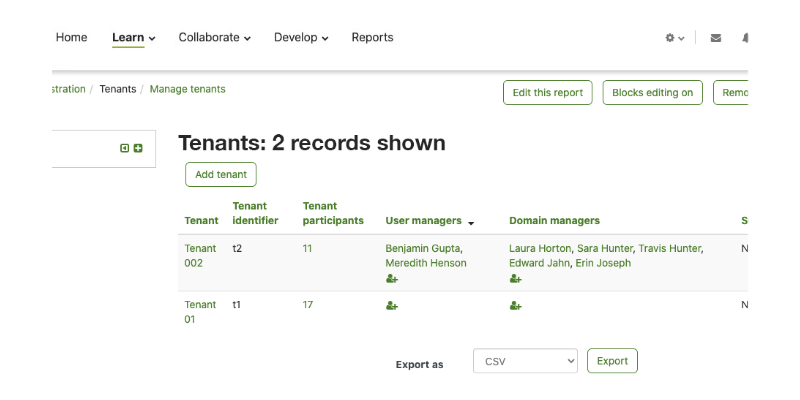This screenshot has height=400, width=800.
Task: Open the Reports menu item
Action: [372, 37]
